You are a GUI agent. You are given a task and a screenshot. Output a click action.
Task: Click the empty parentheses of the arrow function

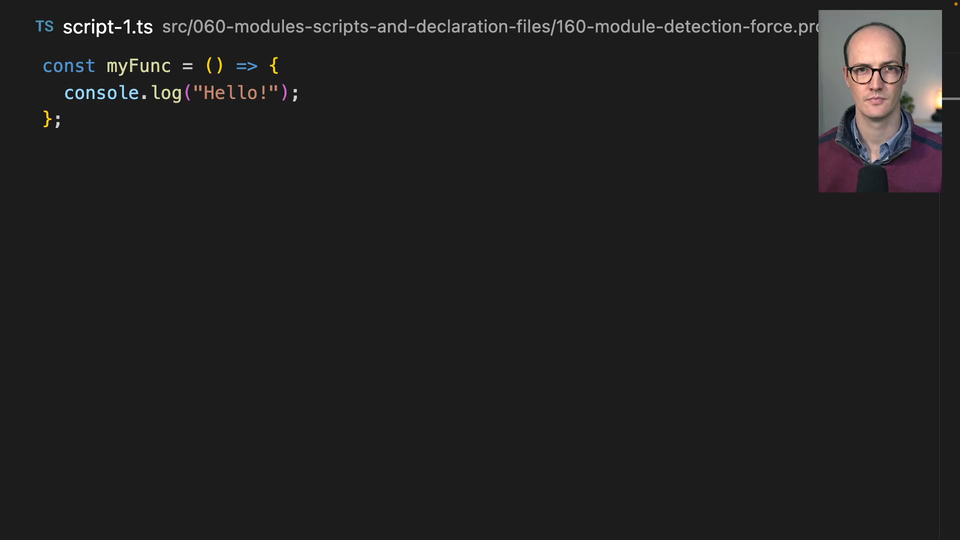point(214,66)
